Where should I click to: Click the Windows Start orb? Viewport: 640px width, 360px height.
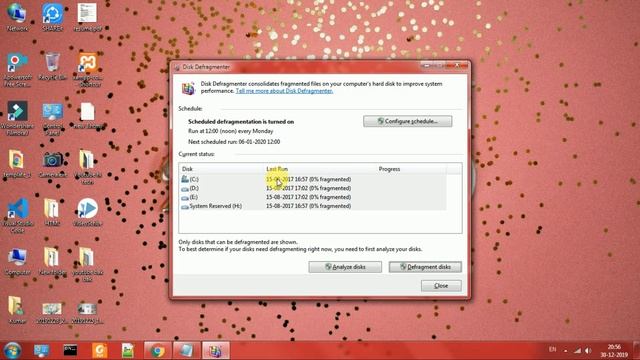click(12, 350)
